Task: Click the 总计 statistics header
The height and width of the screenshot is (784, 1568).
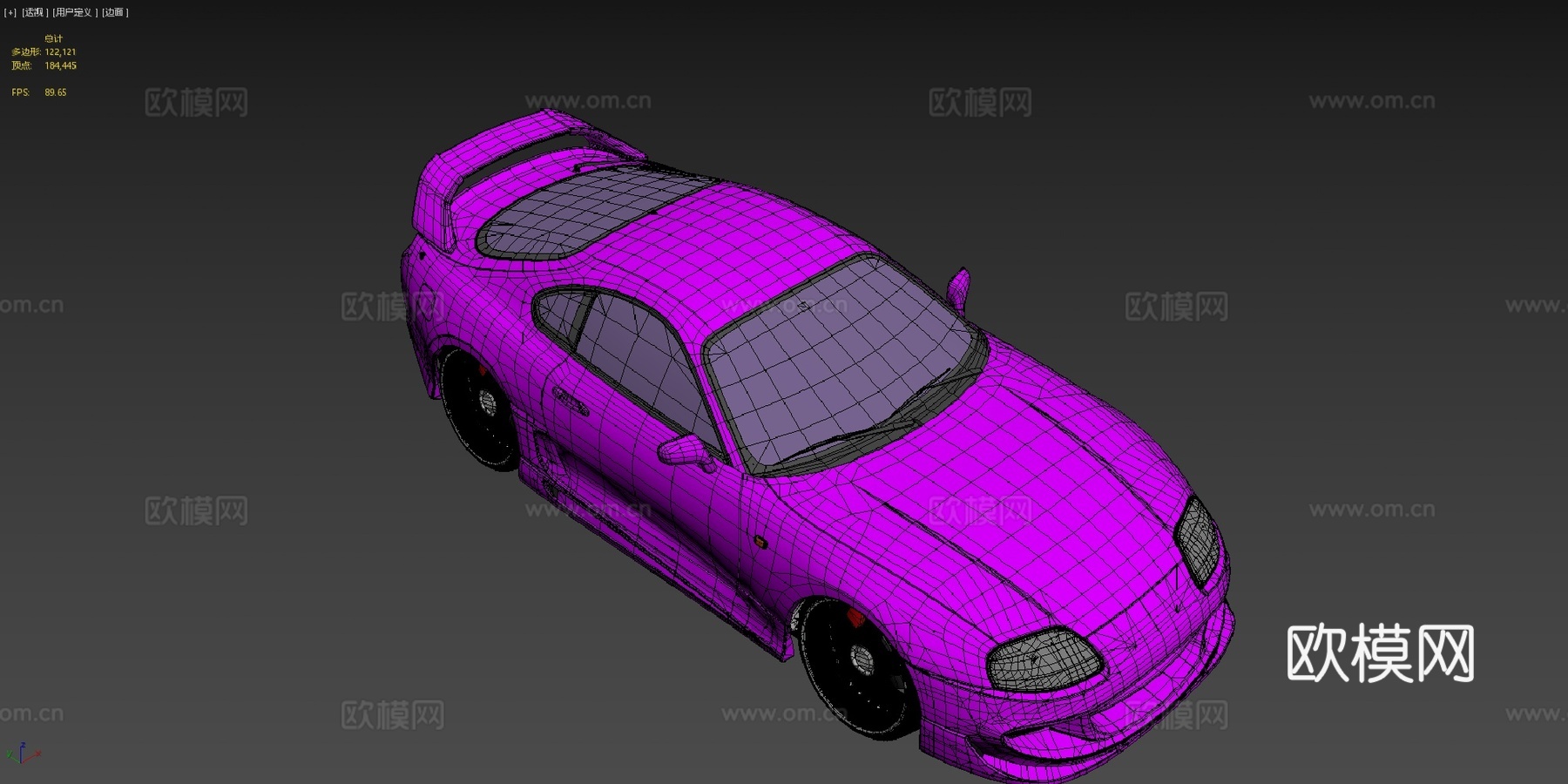Action: (52, 38)
